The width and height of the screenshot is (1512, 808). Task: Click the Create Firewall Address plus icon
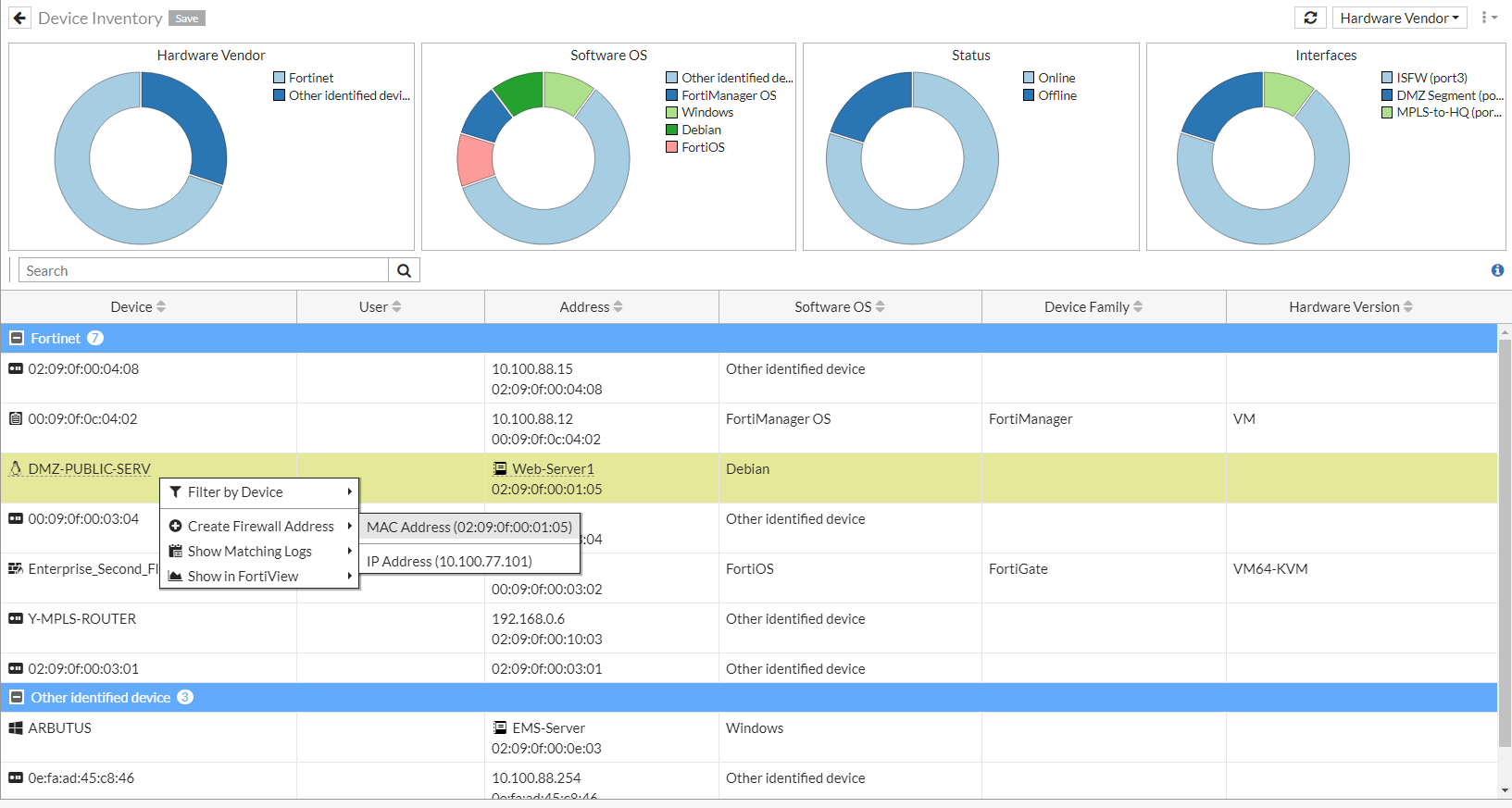176,526
